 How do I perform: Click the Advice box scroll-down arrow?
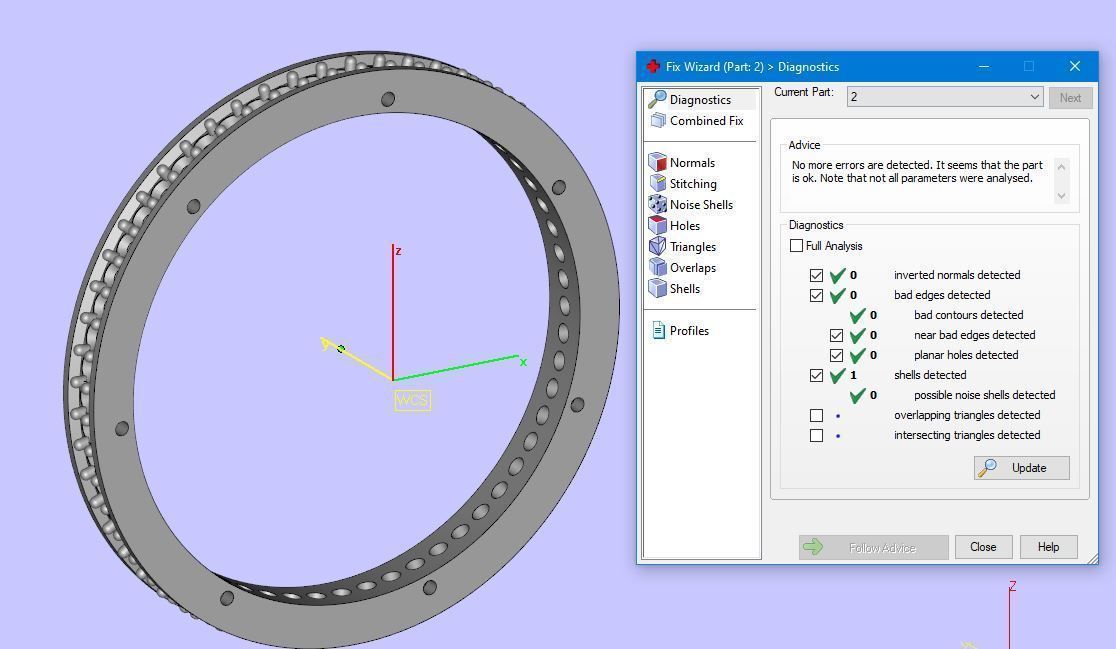tap(1061, 196)
